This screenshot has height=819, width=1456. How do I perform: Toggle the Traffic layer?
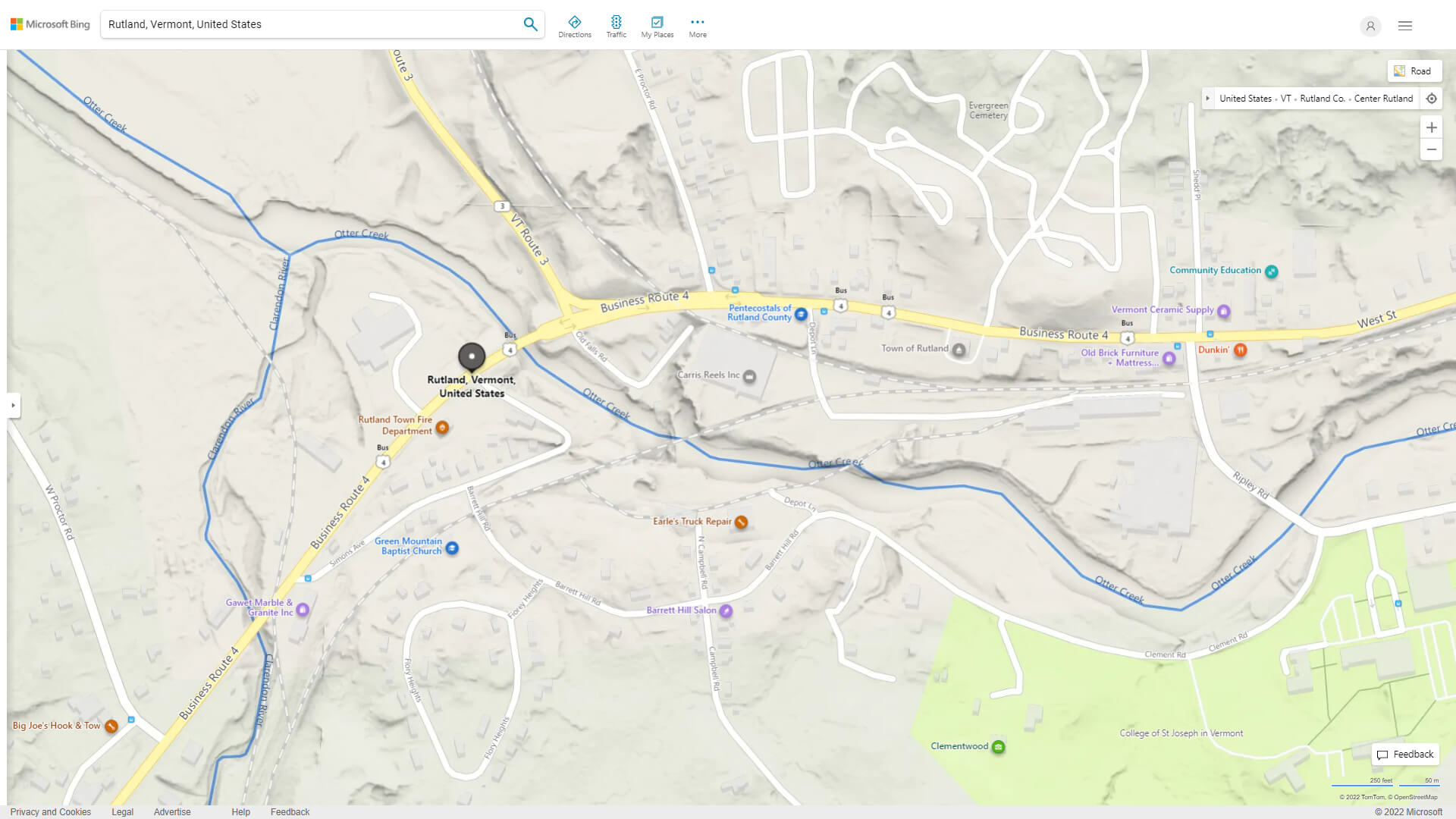tap(616, 26)
